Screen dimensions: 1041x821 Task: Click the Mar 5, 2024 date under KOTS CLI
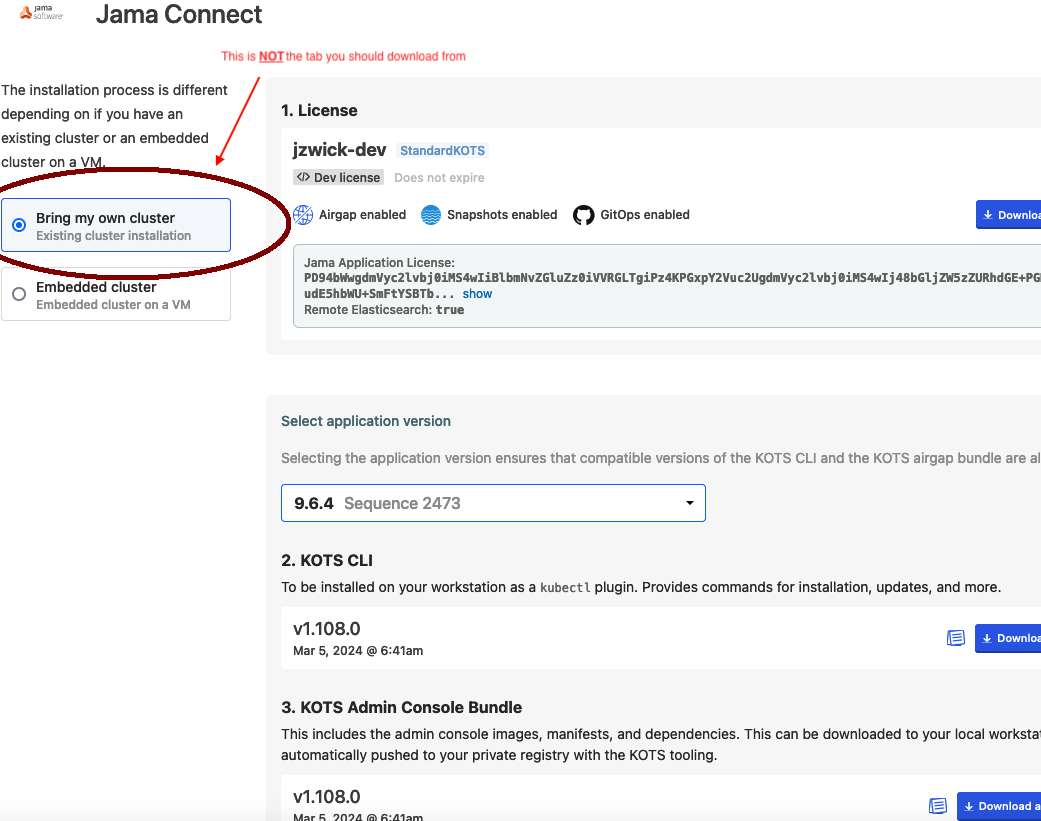358,651
